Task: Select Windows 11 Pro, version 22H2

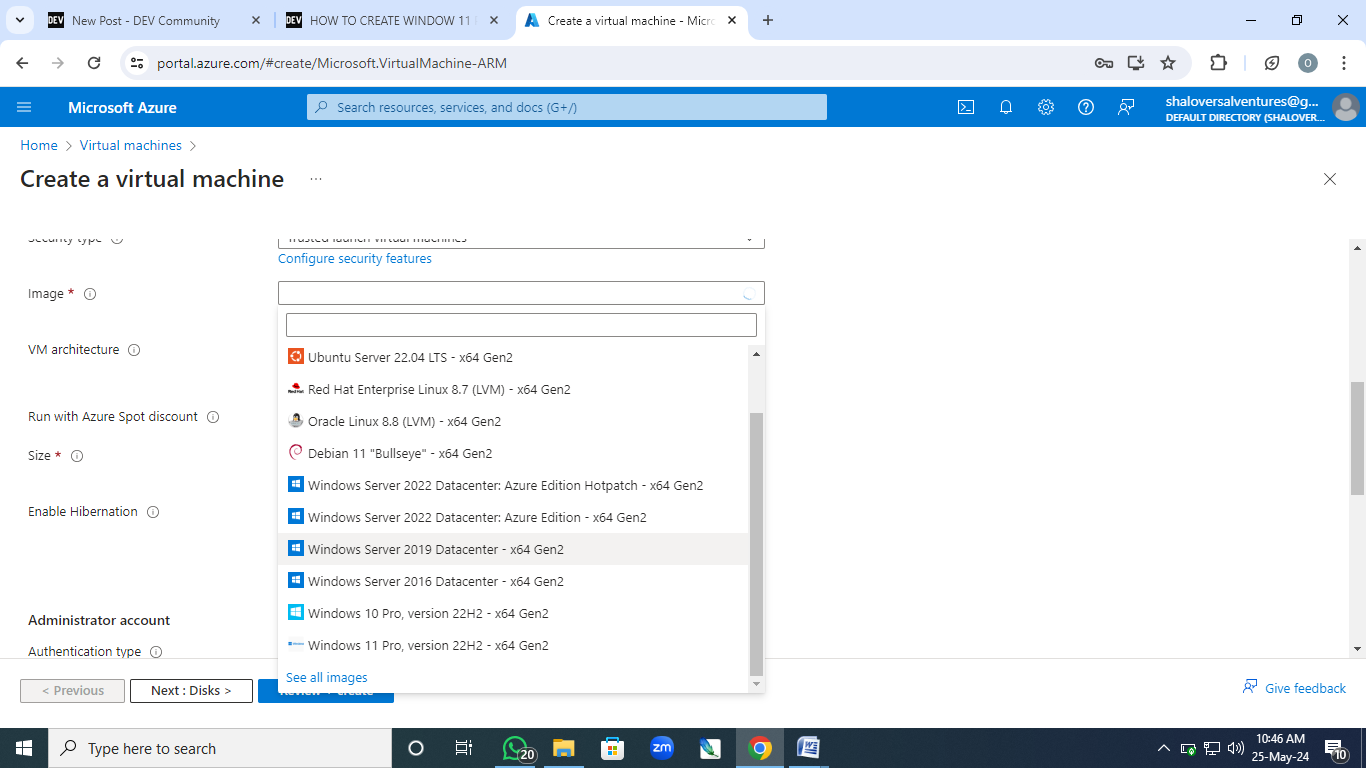Action: pos(513,645)
